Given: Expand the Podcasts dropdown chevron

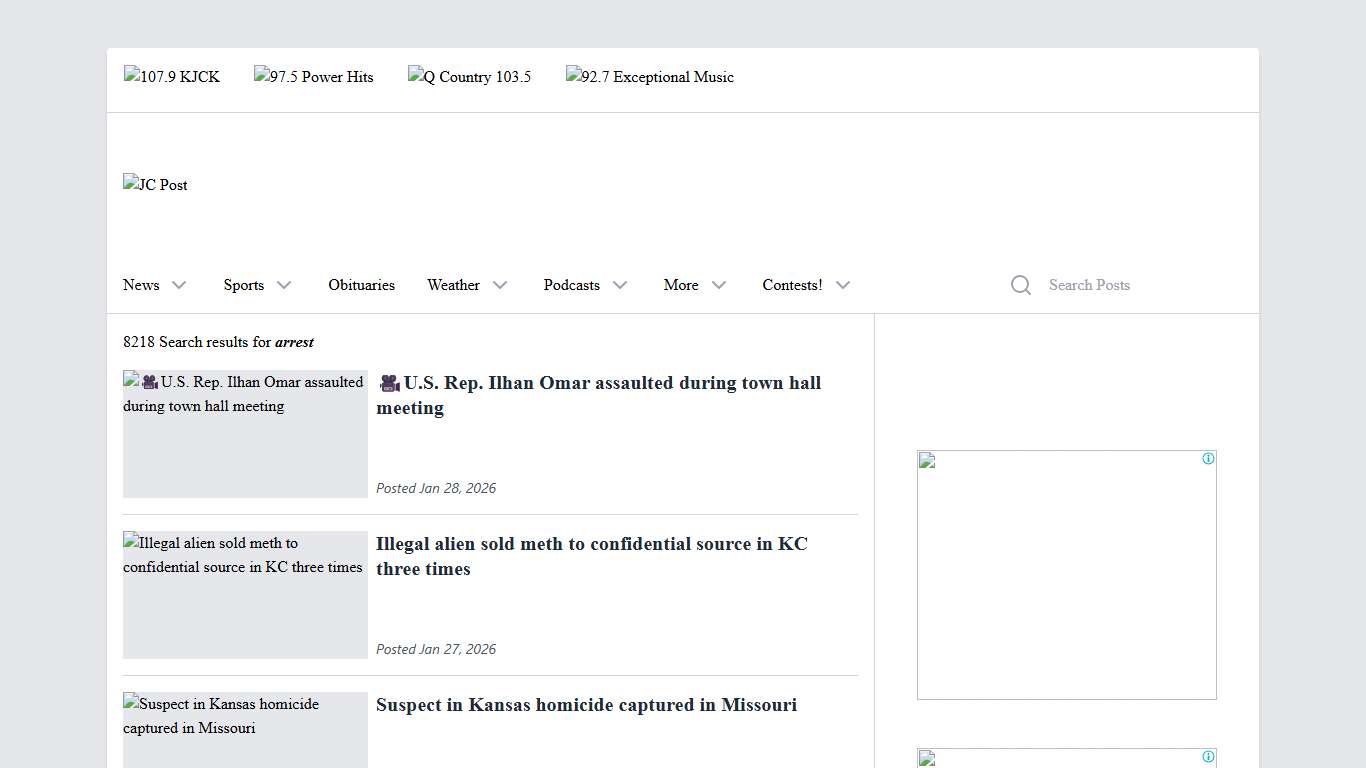Looking at the screenshot, I should click(620, 285).
